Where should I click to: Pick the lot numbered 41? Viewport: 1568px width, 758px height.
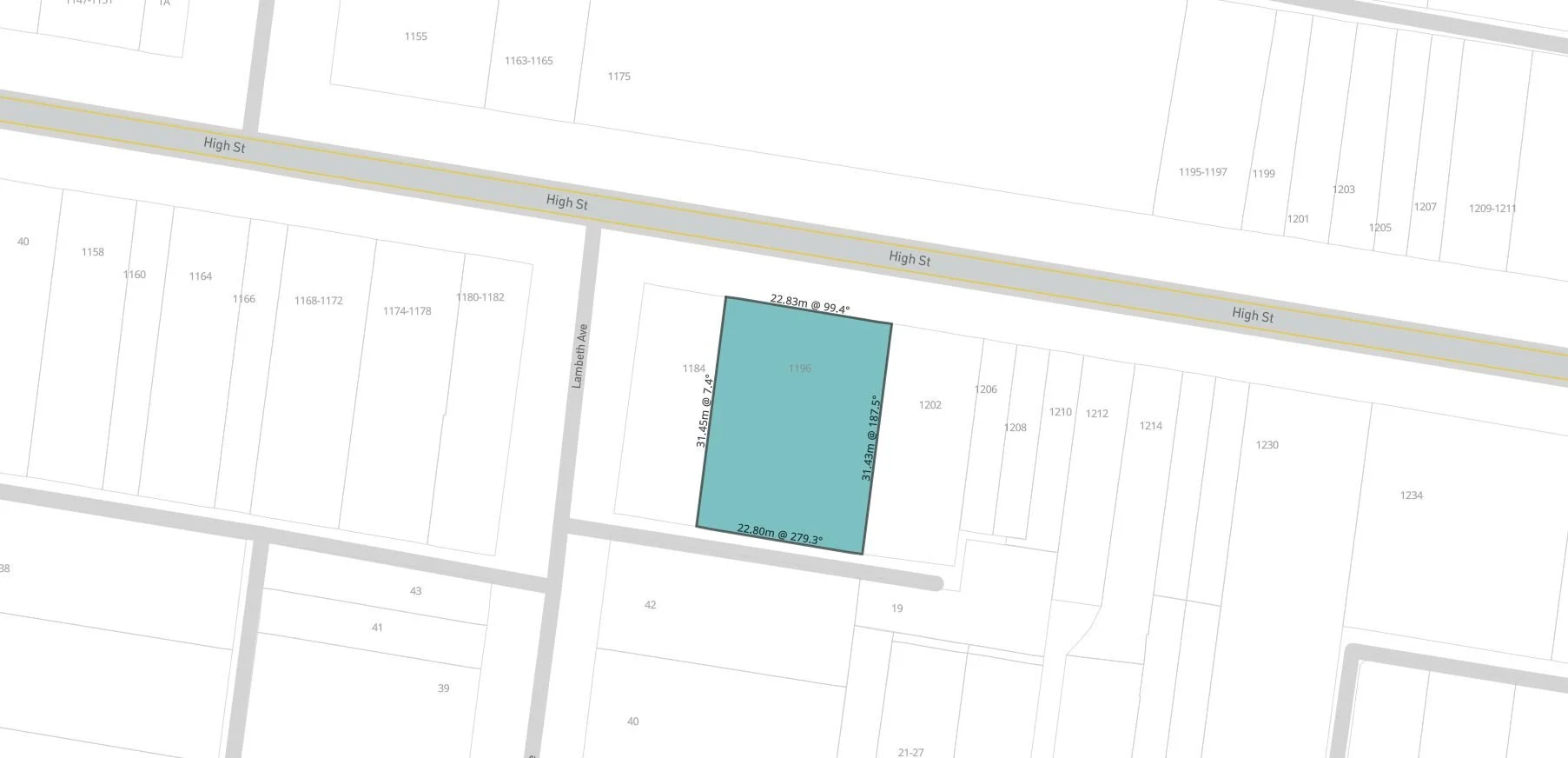click(x=377, y=628)
